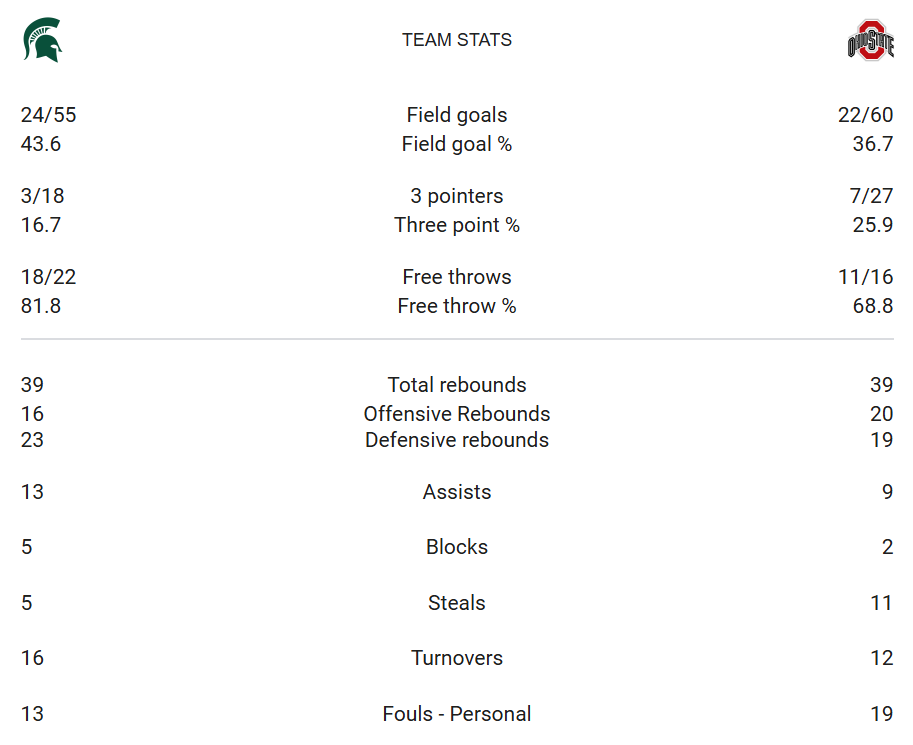This screenshot has width=913, height=745.
Task: Click the Field goal % label
Action: (x=456, y=144)
